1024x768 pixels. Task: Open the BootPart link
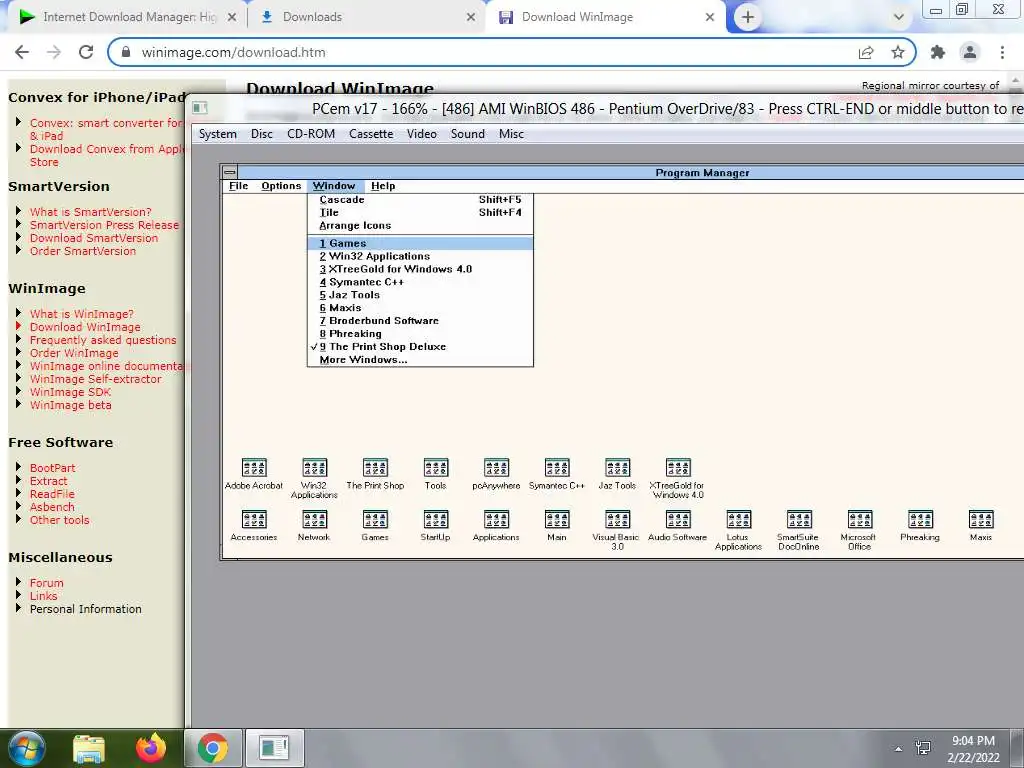[x=52, y=468]
